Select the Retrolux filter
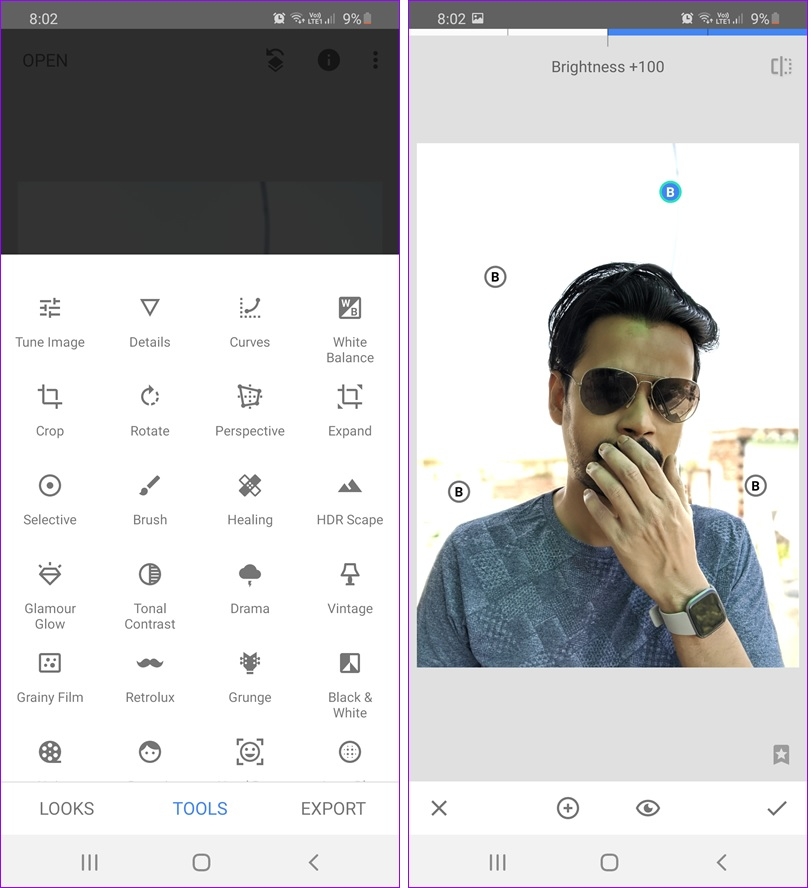 [x=150, y=678]
